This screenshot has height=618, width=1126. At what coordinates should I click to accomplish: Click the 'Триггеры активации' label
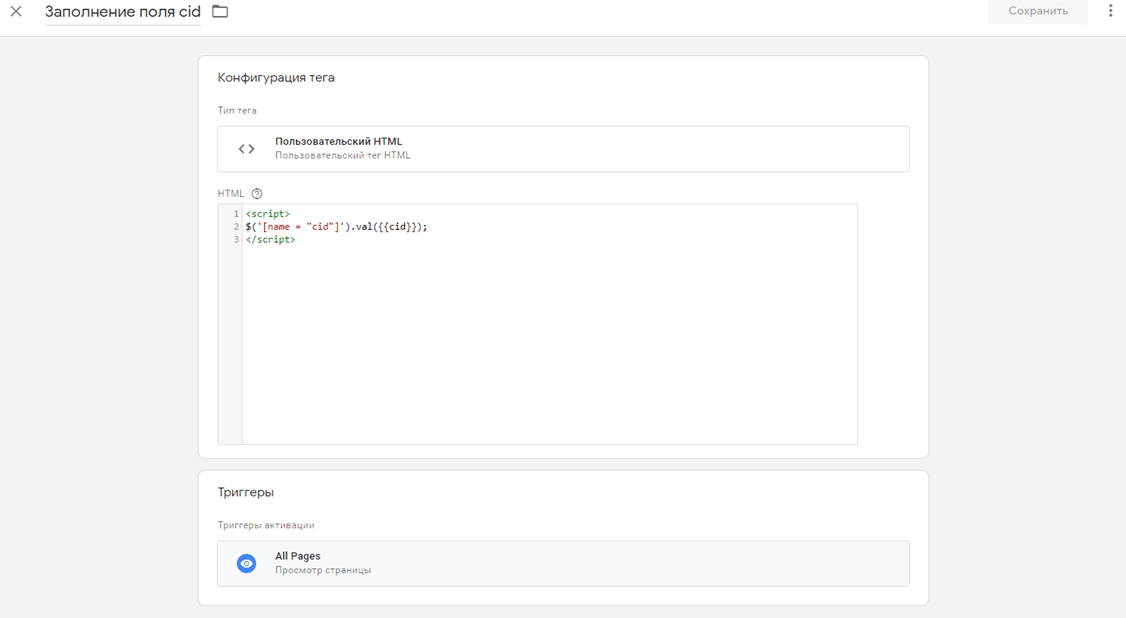266,525
